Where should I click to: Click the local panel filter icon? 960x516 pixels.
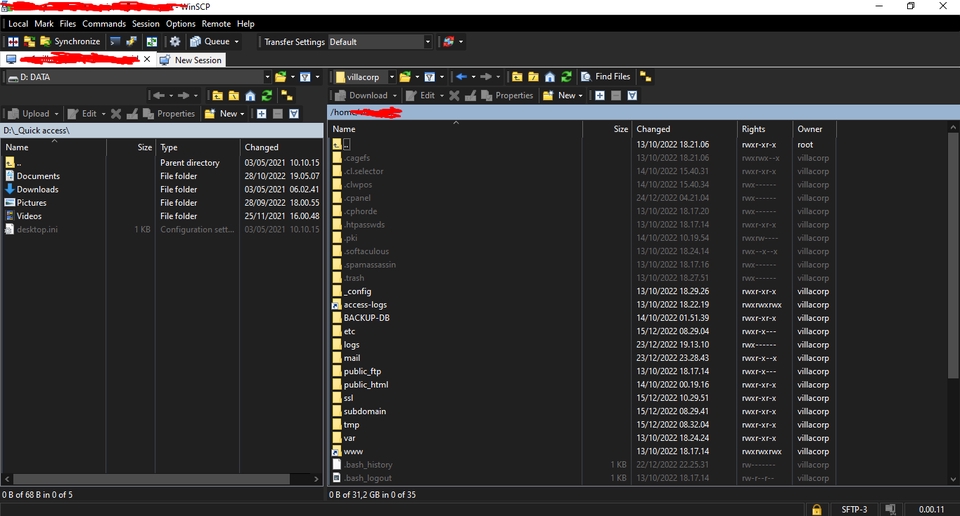305,77
